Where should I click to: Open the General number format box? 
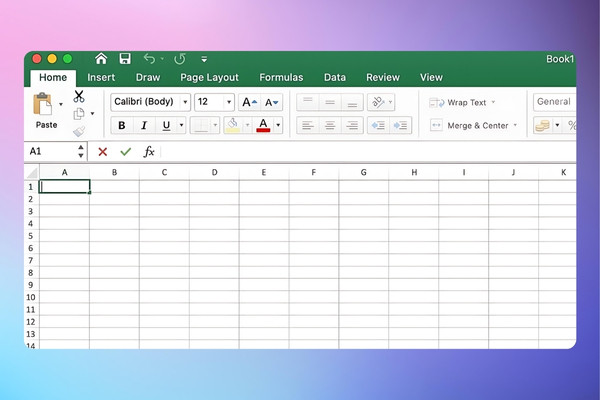pos(554,102)
